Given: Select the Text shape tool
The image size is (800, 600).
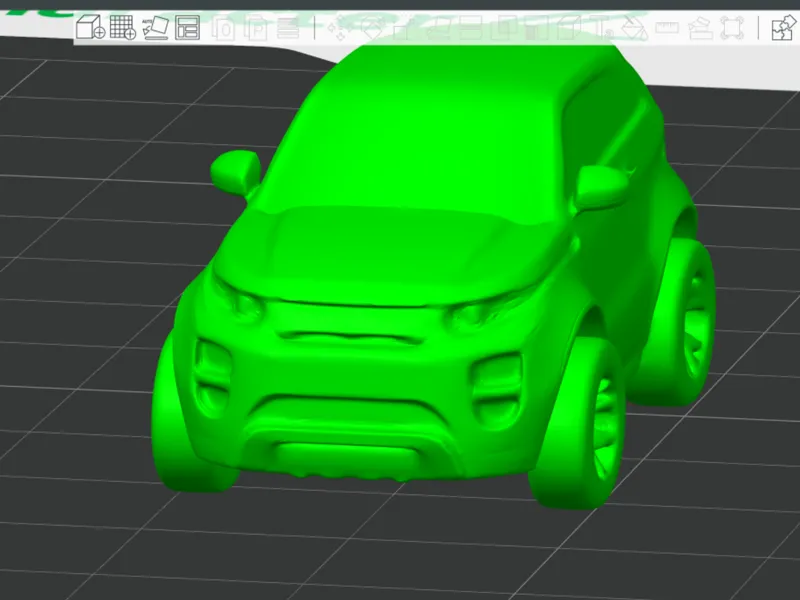Looking at the screenshot, I should (x=602, y=28).
